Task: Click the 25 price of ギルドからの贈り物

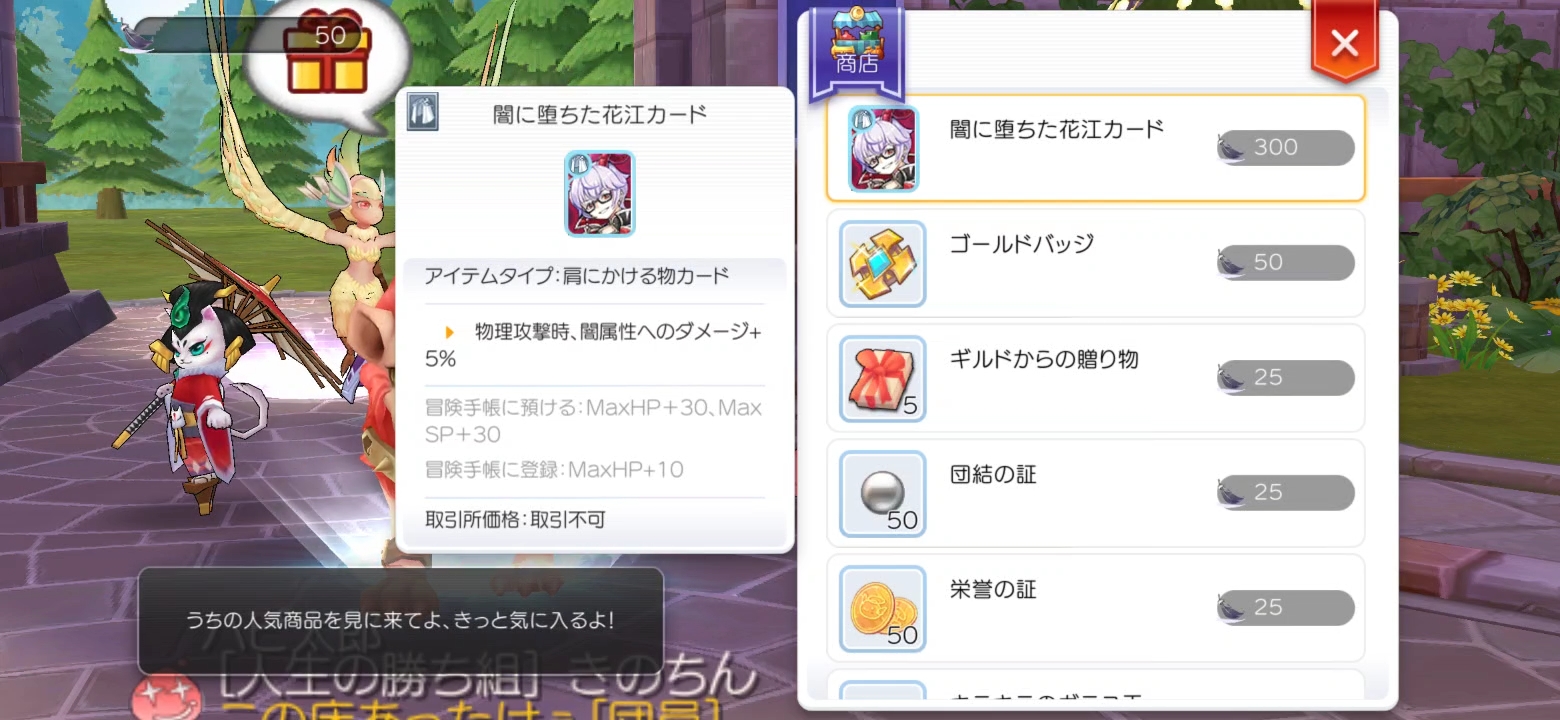Action: tap(1285, 378)
